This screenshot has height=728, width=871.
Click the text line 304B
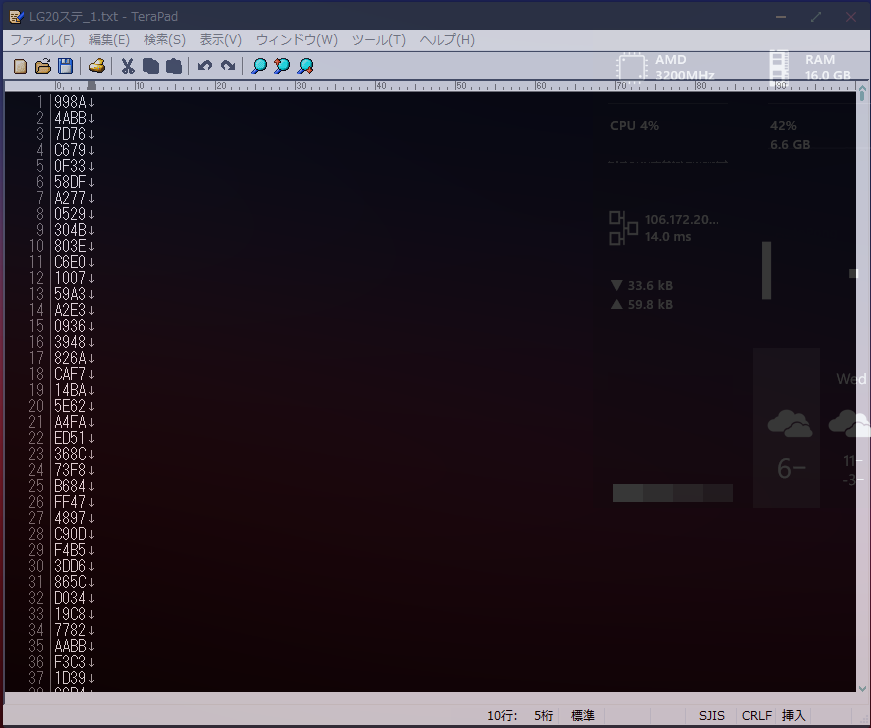[70, 230]
